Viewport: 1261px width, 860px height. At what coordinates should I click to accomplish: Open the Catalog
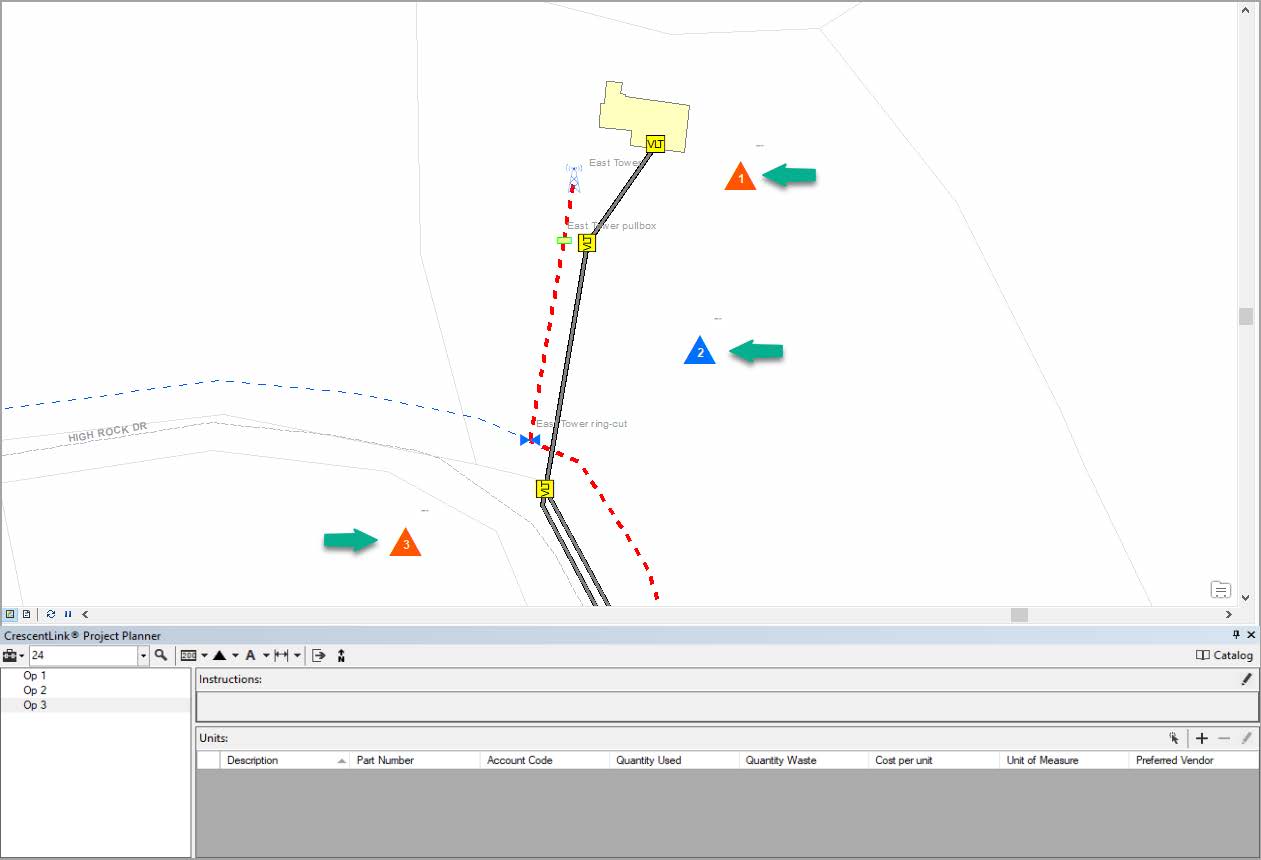click(x=1224, y=655)
